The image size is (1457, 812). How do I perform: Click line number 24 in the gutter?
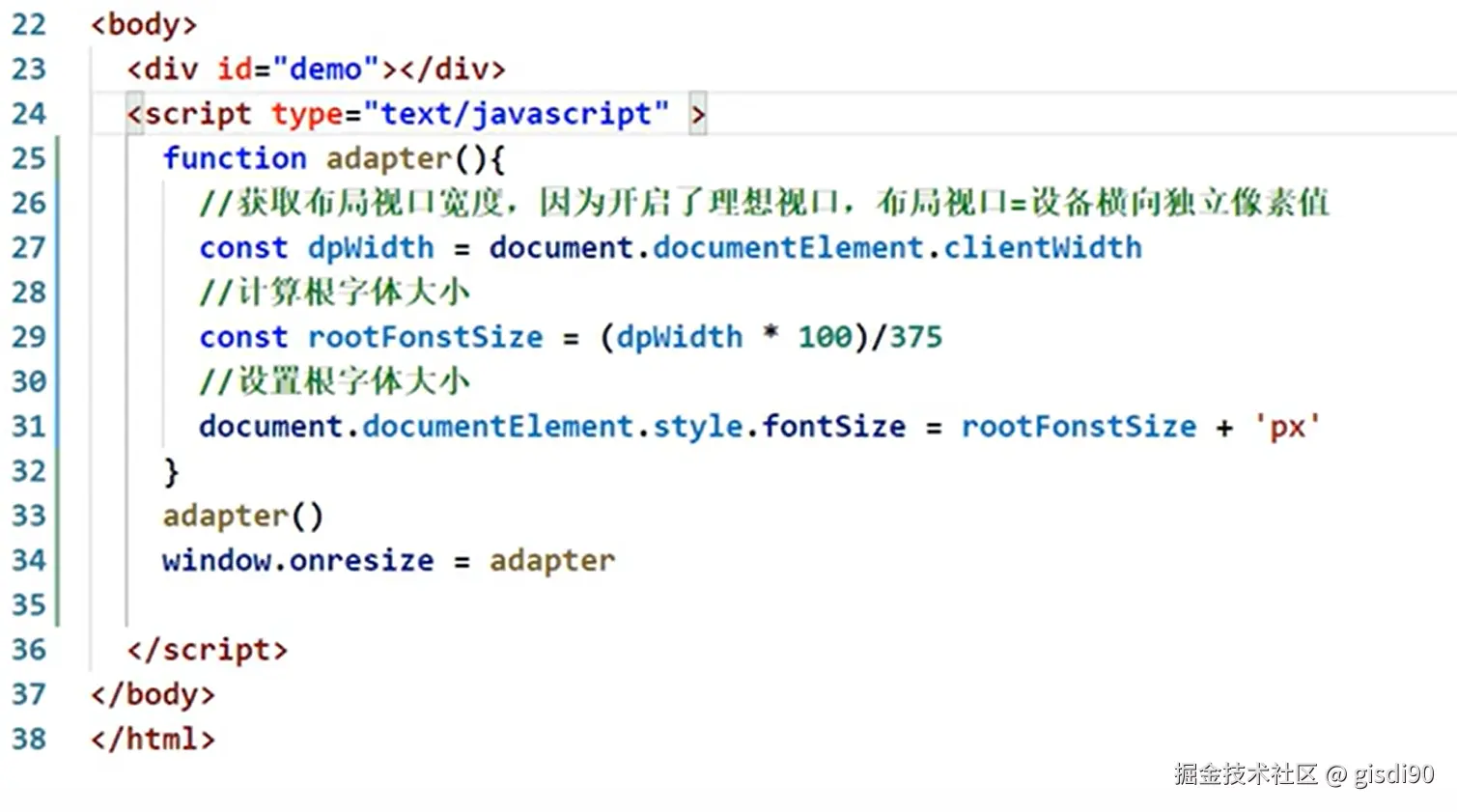pos(29,113)
